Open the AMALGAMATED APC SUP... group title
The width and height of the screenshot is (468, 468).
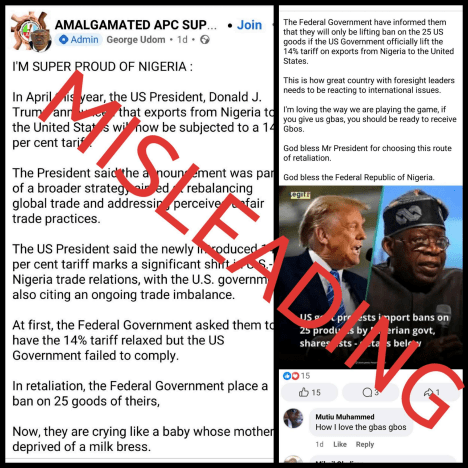[x=136, y=25]
